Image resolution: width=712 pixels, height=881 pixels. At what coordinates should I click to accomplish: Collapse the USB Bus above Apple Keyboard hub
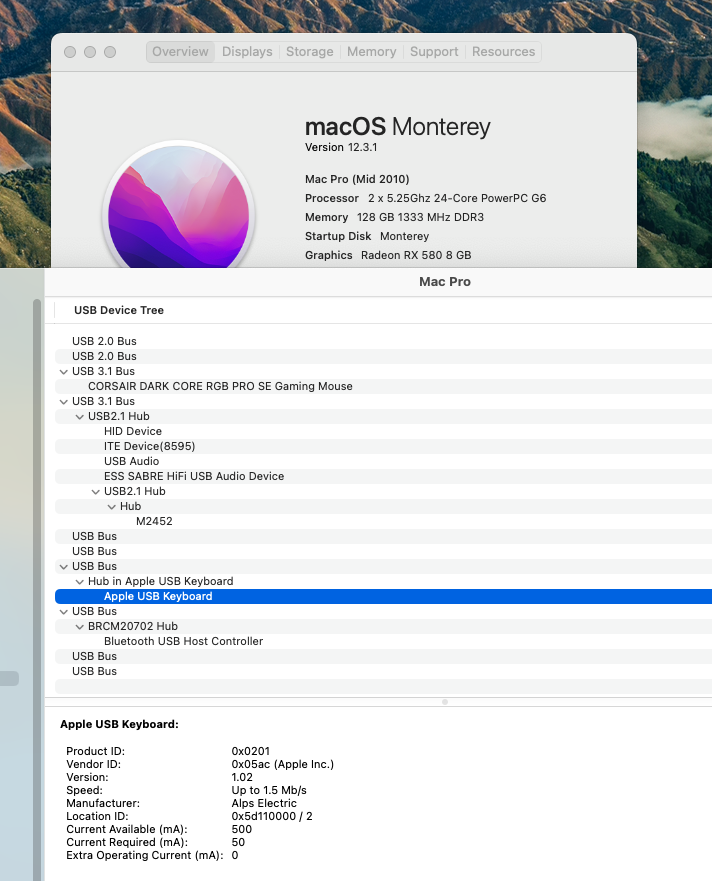point(64,566)
